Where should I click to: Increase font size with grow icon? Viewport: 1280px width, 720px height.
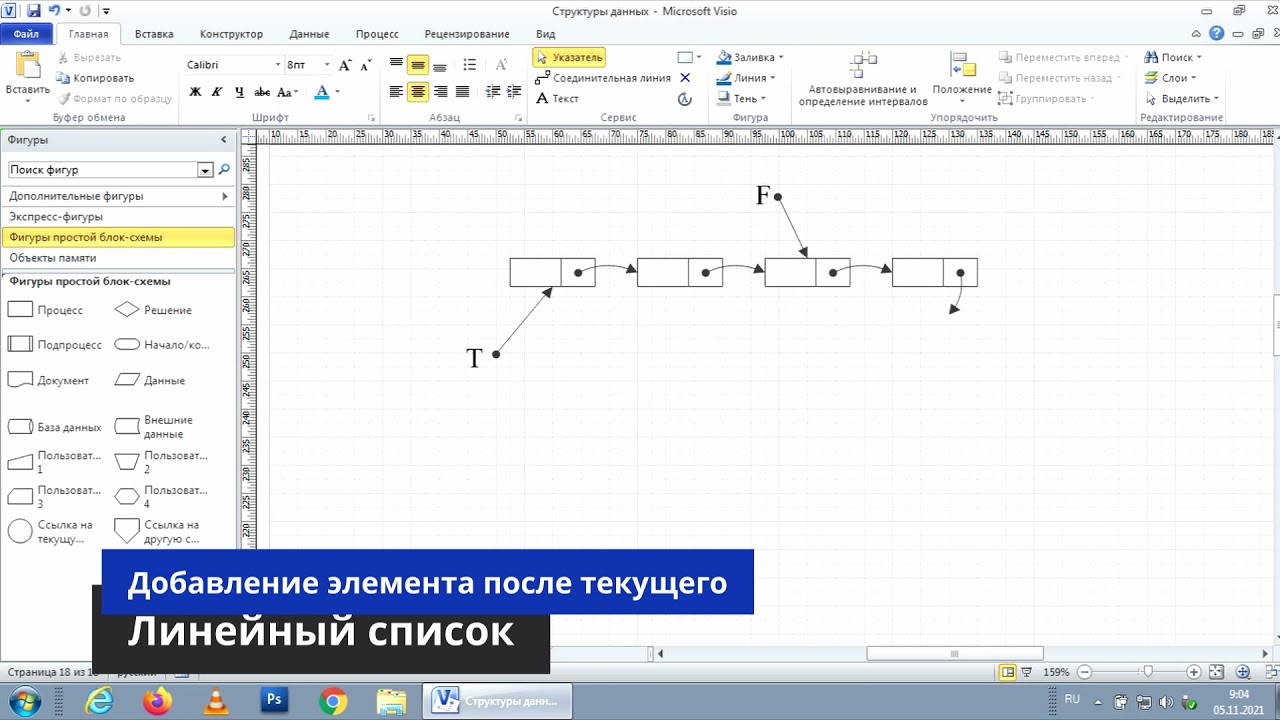[x=345, y=65]
